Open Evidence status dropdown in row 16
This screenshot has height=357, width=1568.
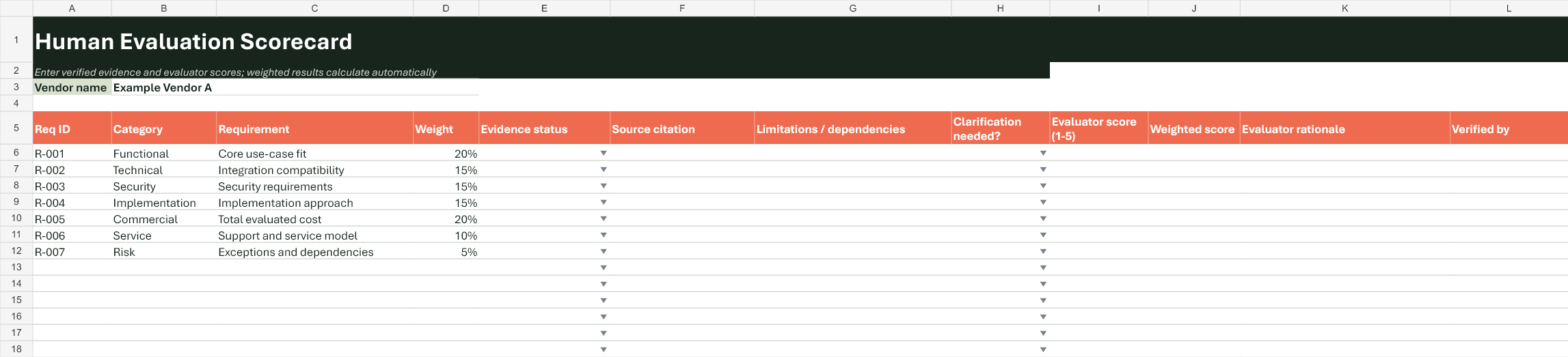coord(604,317)
